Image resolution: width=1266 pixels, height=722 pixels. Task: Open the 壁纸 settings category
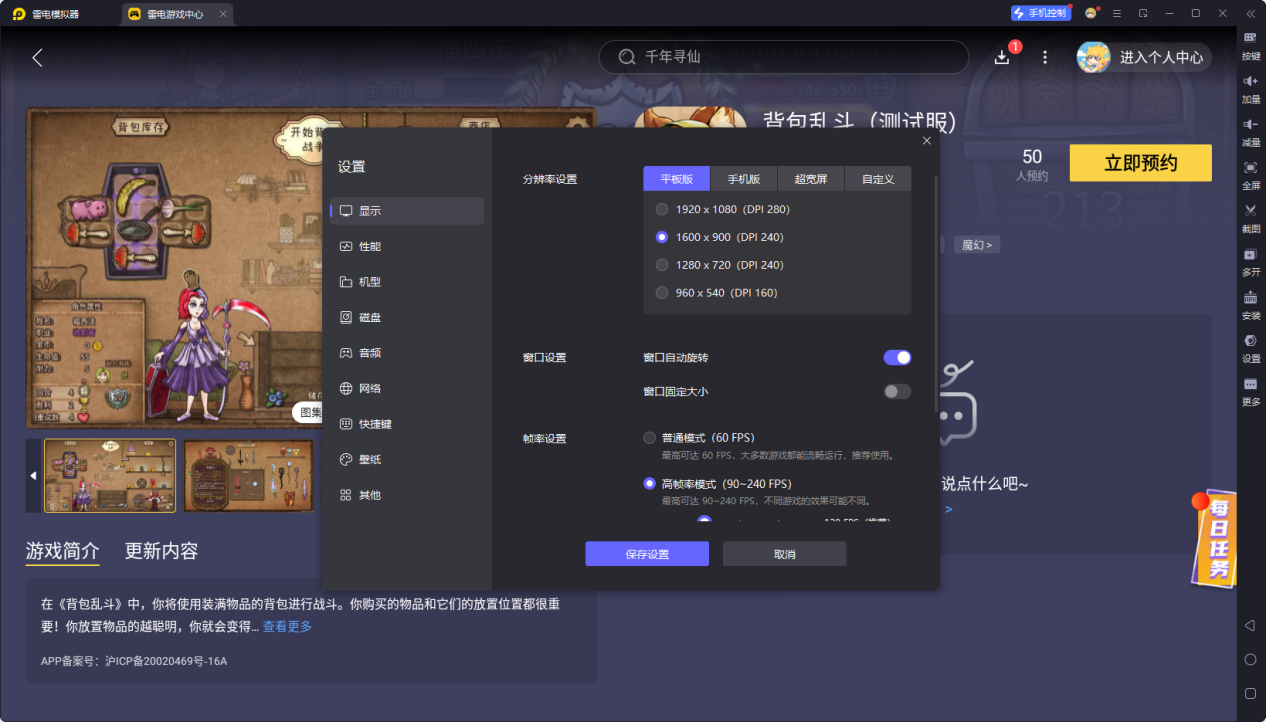point(407,459)
